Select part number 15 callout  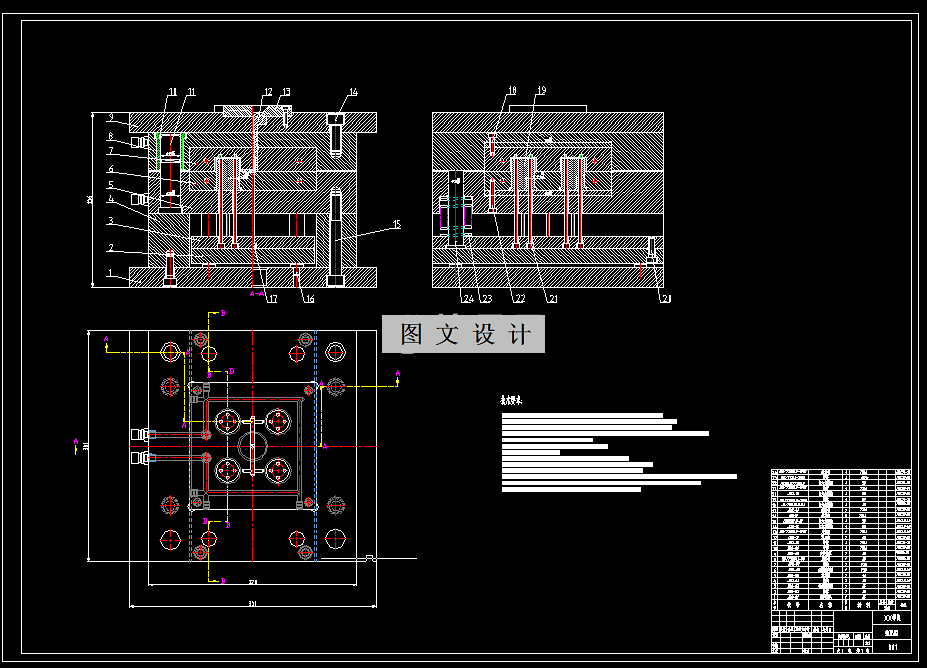[397, 224]
